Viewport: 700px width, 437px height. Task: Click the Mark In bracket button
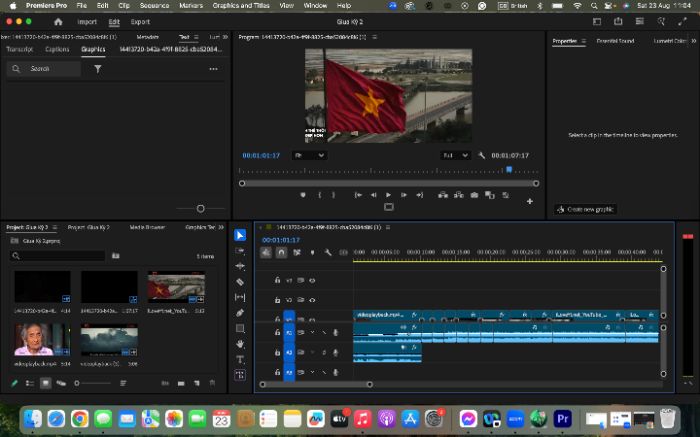click(320, 195)
